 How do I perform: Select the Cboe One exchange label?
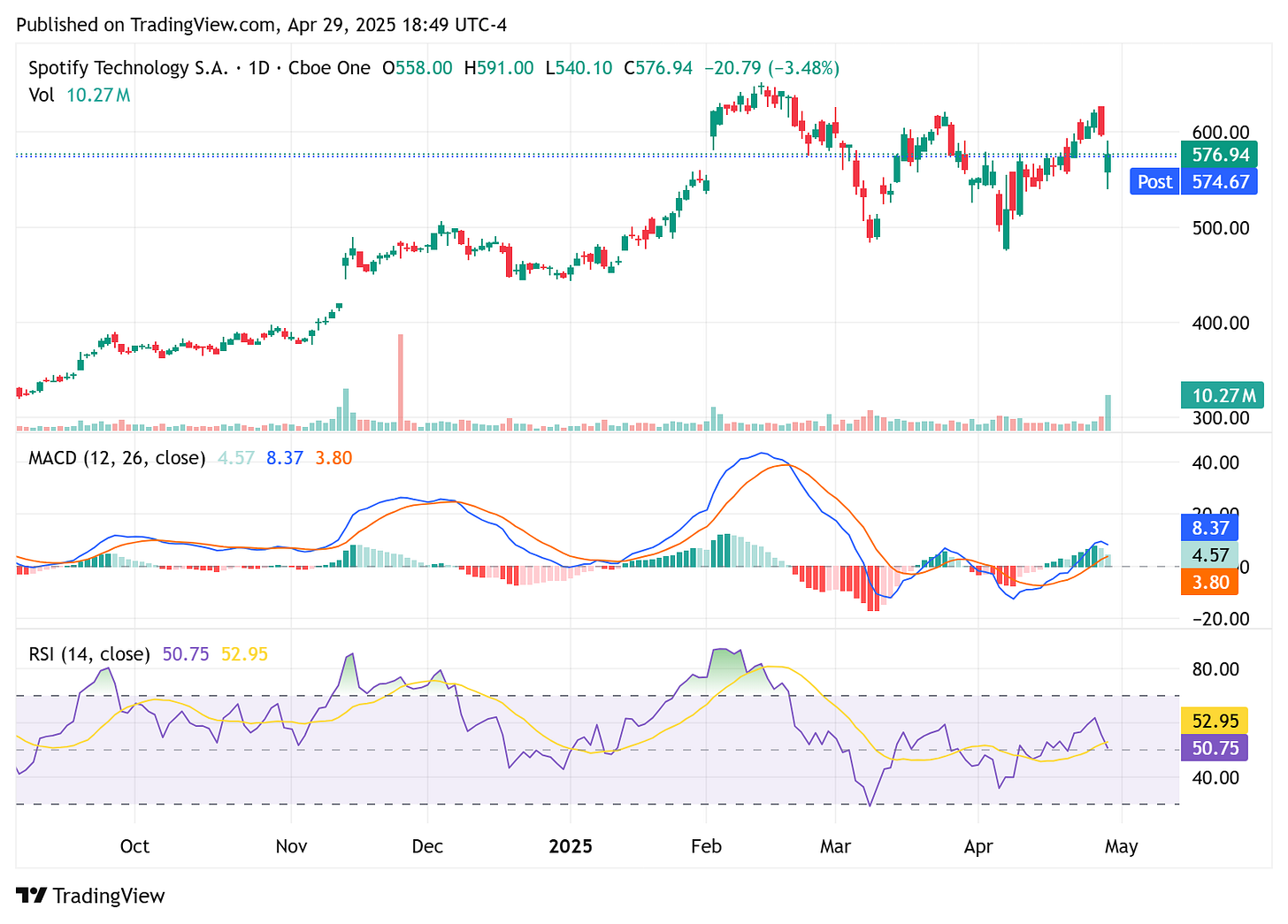coord(329,67)
